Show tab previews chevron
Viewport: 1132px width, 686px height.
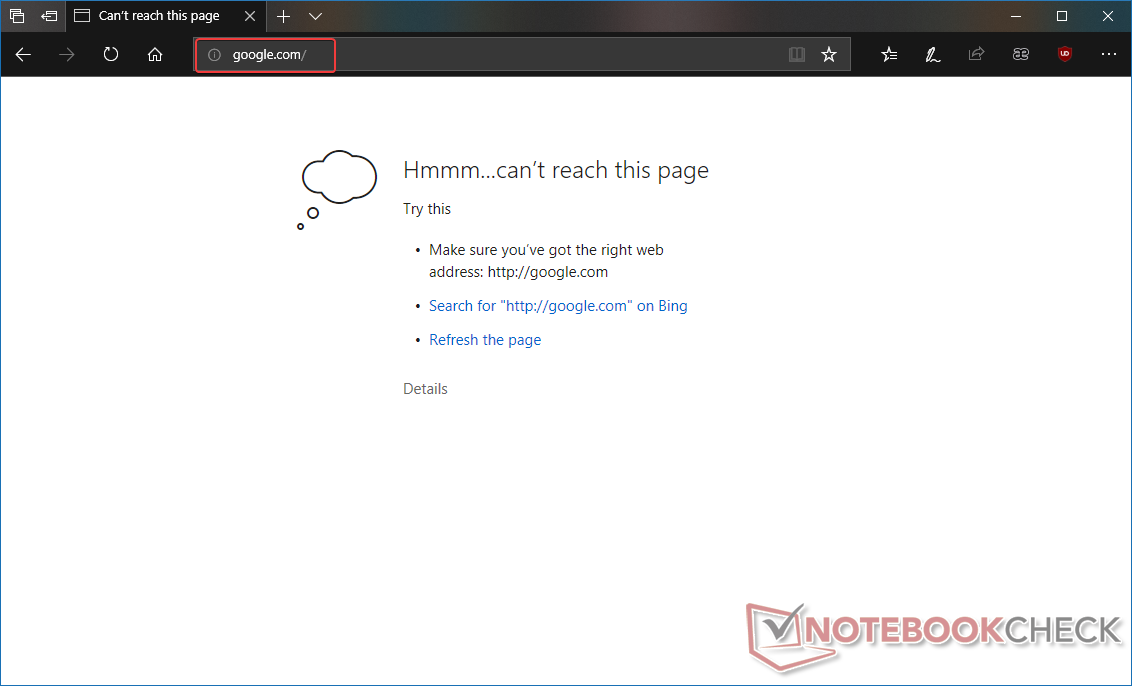tap(315, 16)
